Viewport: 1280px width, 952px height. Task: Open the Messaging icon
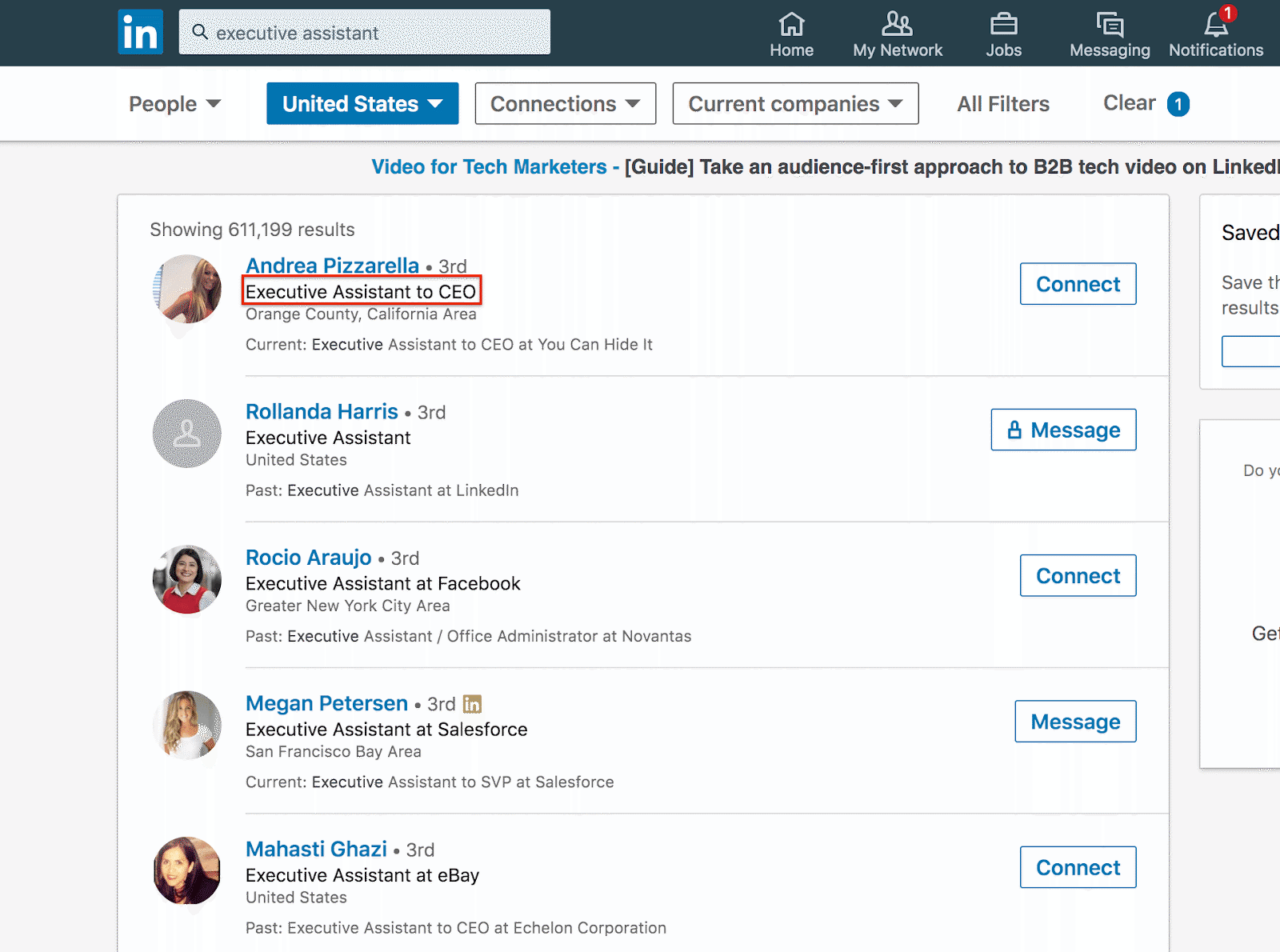1110,24
